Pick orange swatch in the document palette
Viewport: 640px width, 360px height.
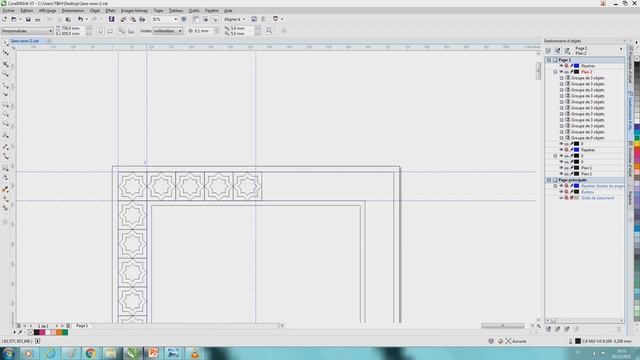(x=59, y=333)
